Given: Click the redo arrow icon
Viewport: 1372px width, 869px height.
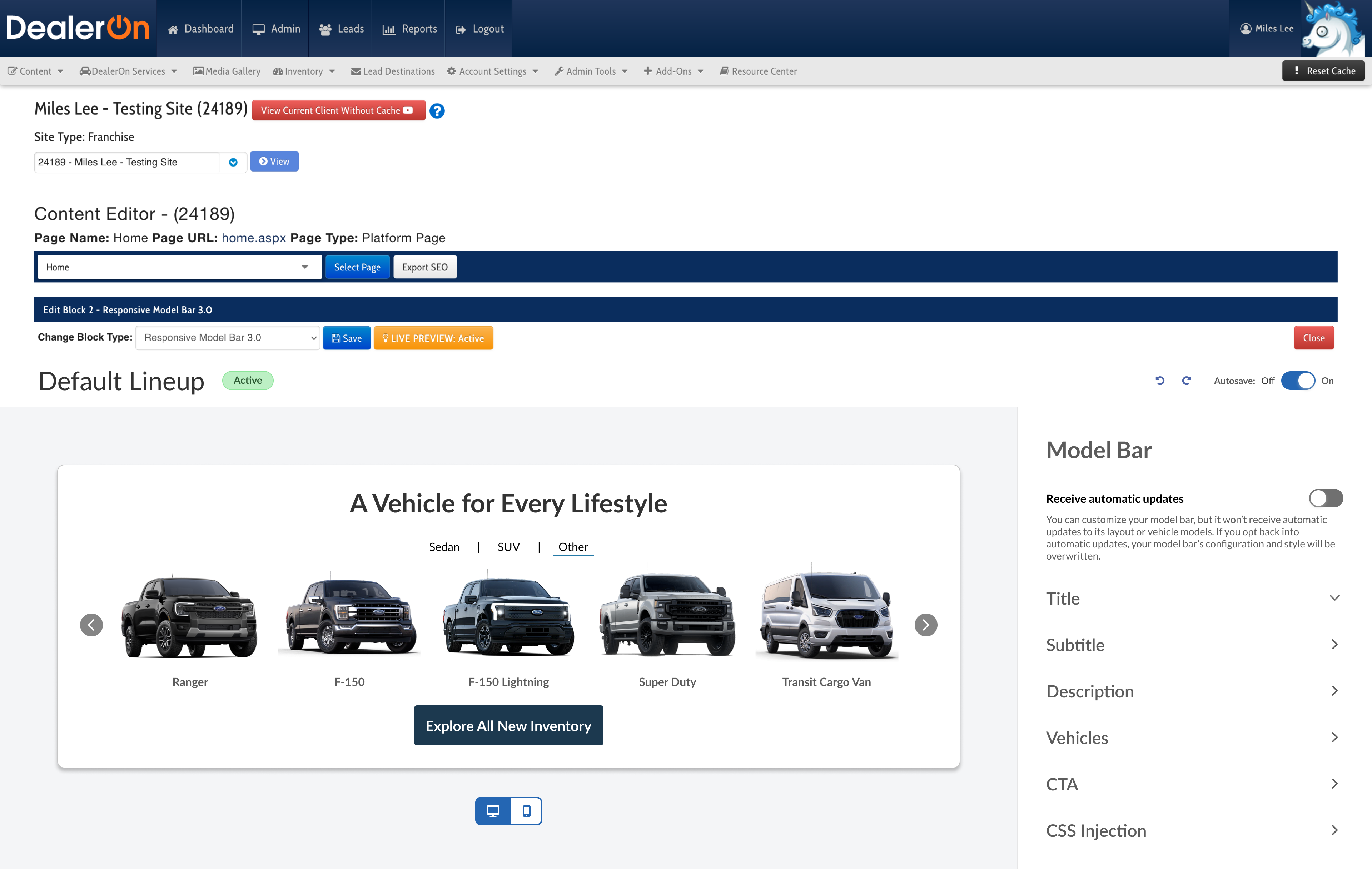Looking at the screenshot, I should click(1186, 381).
